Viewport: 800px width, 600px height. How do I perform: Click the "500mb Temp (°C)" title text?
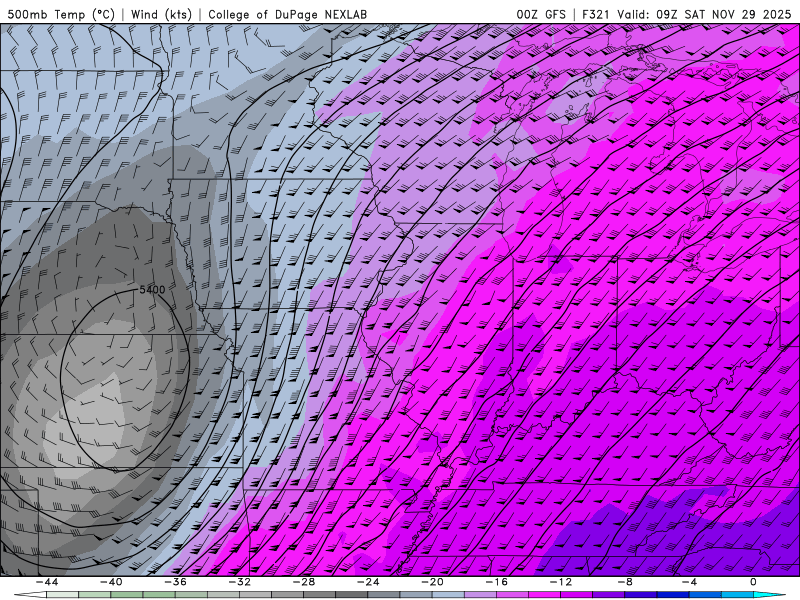(x=61, y=14)
